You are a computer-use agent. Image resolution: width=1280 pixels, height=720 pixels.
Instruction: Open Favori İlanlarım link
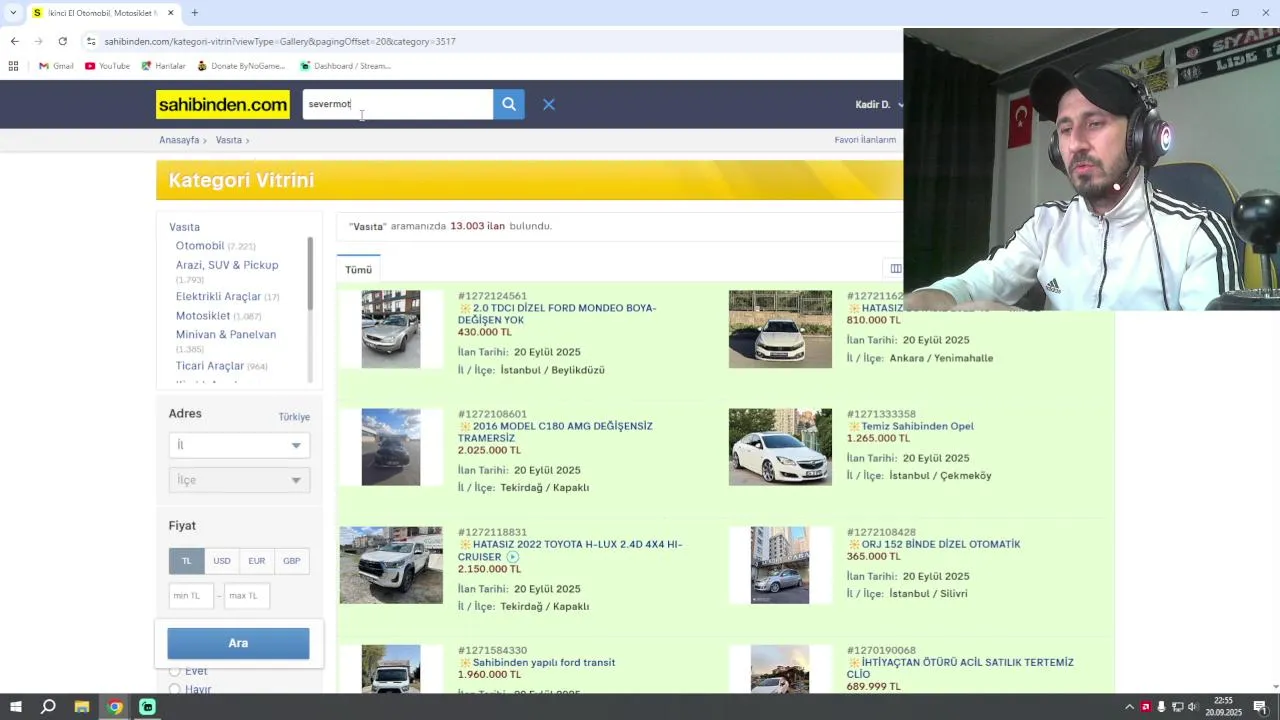(865, 140)
